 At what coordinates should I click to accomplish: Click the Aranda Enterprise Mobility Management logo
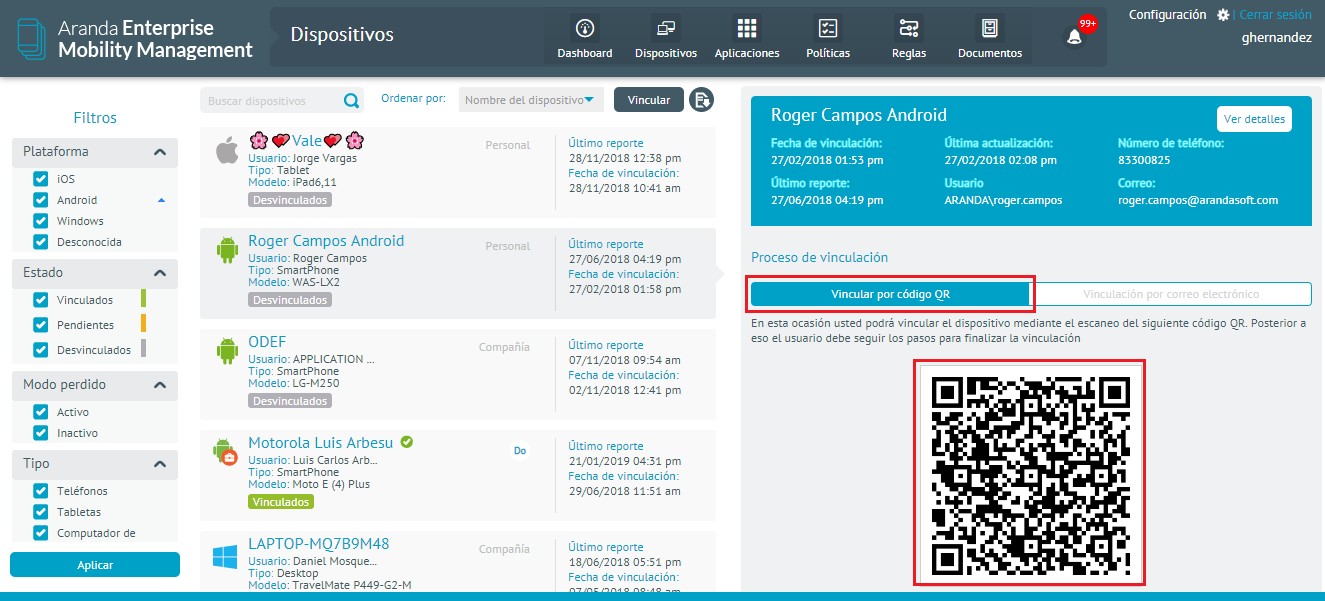coord(135,39)
